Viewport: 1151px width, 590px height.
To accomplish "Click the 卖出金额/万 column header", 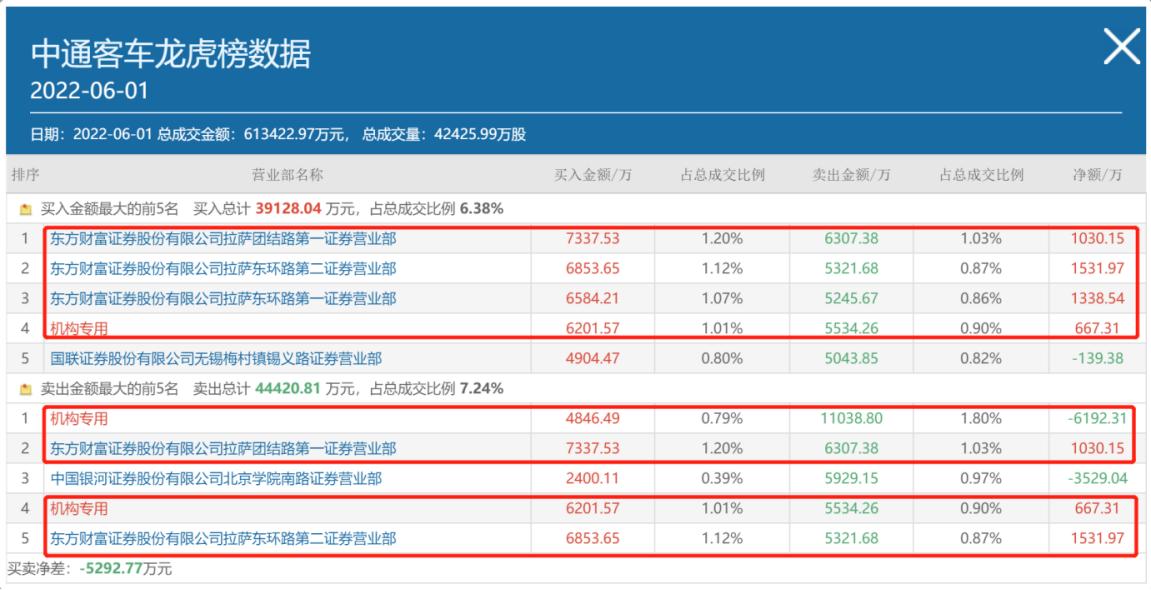I will 851,175.
